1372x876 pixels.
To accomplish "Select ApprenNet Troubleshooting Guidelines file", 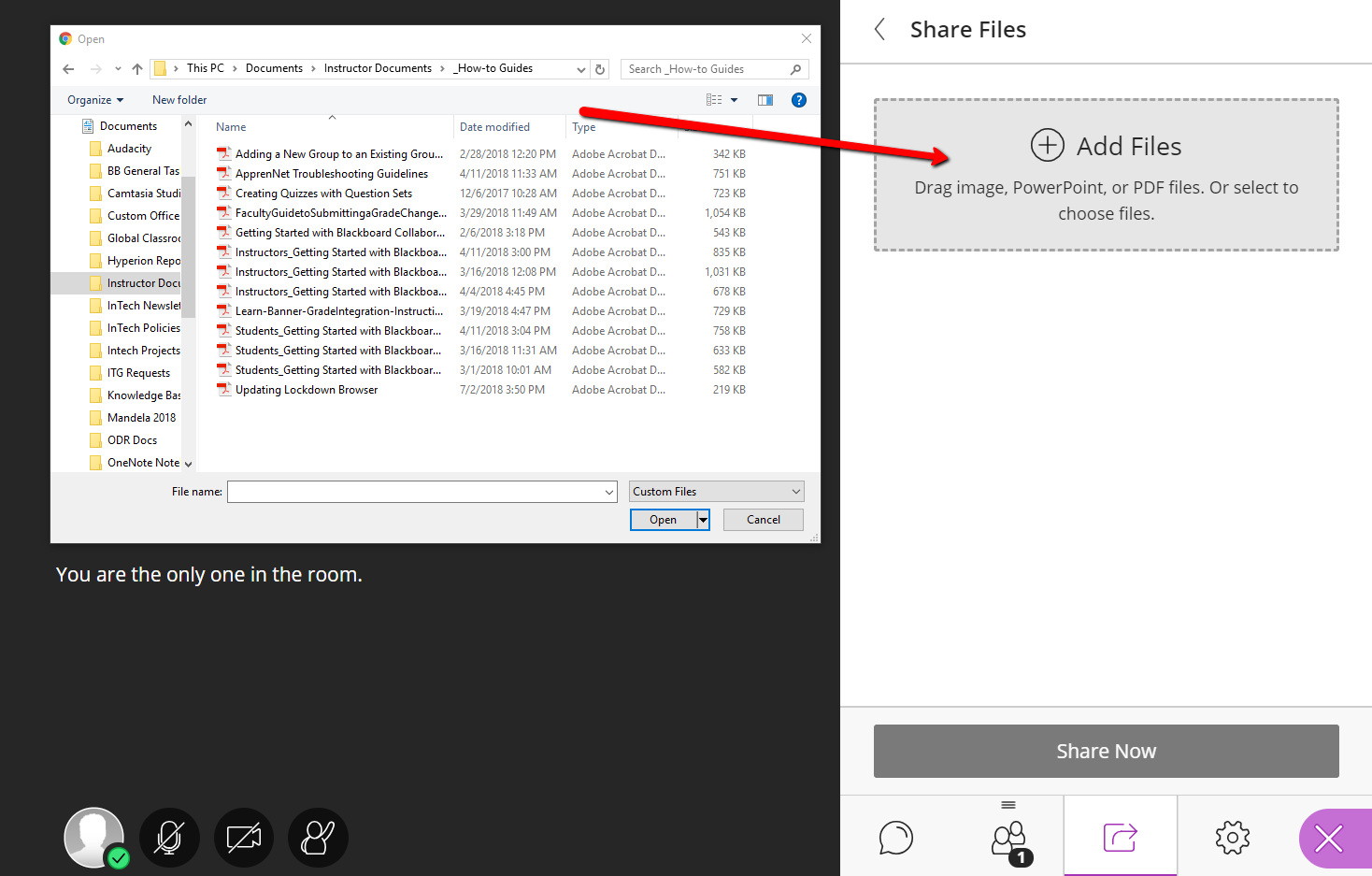I will pyautogui.click(x=332, y=174).
